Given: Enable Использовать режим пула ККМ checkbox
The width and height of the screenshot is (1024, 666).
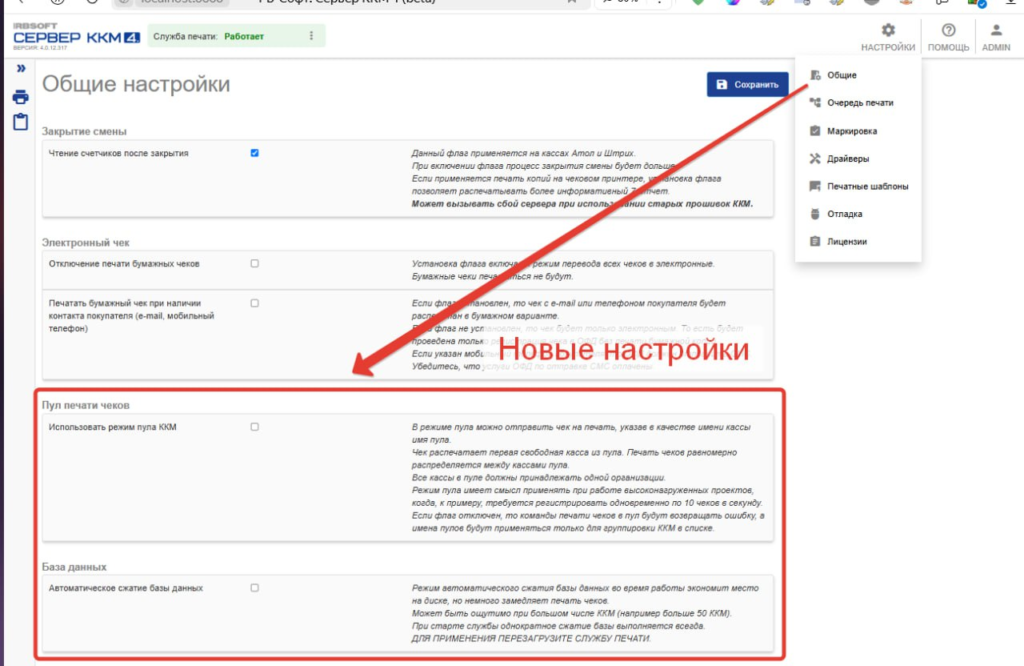Looking at the screenshot, I should 255,427.
